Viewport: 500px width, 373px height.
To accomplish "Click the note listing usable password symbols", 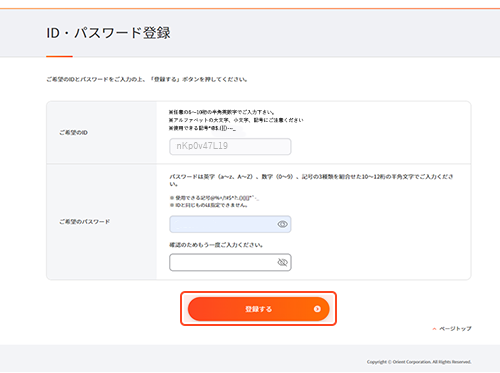I will (214, 198).
